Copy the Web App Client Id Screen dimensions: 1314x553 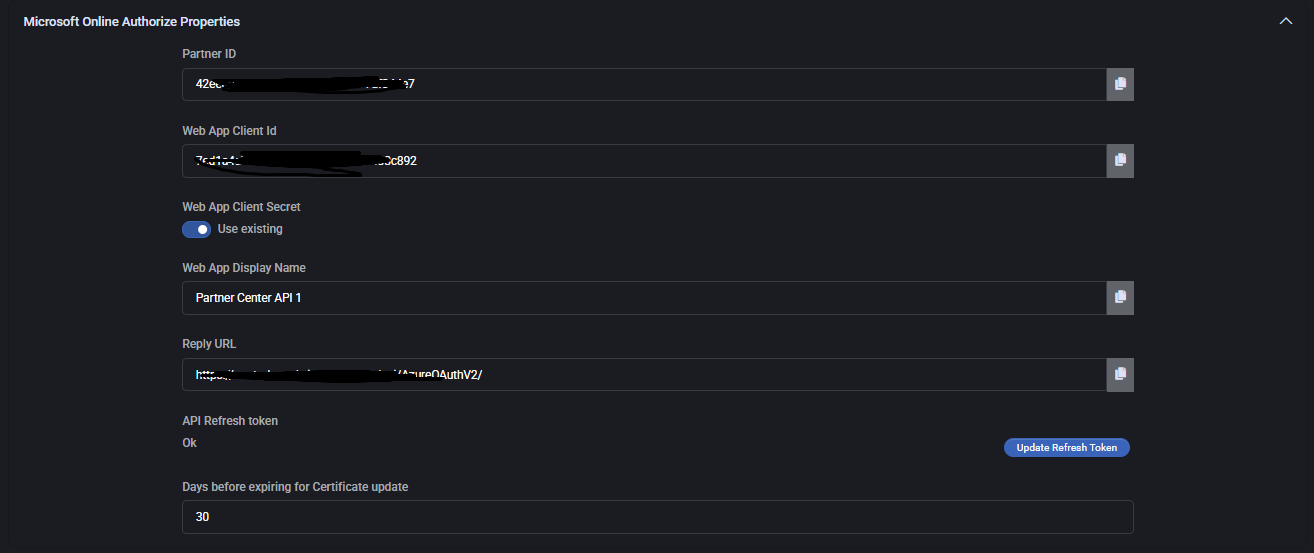pos(1120,160)
